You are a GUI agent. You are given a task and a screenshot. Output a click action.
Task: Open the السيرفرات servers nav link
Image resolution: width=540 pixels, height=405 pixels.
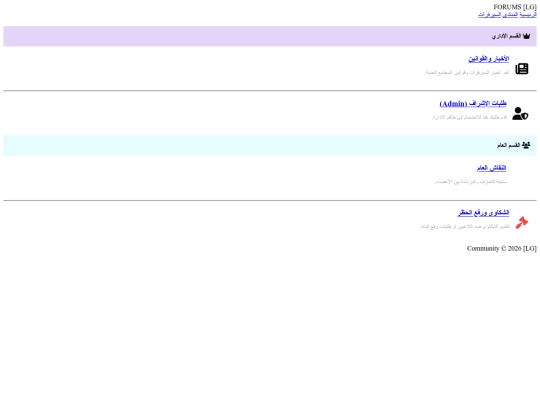tap(489, 14)
